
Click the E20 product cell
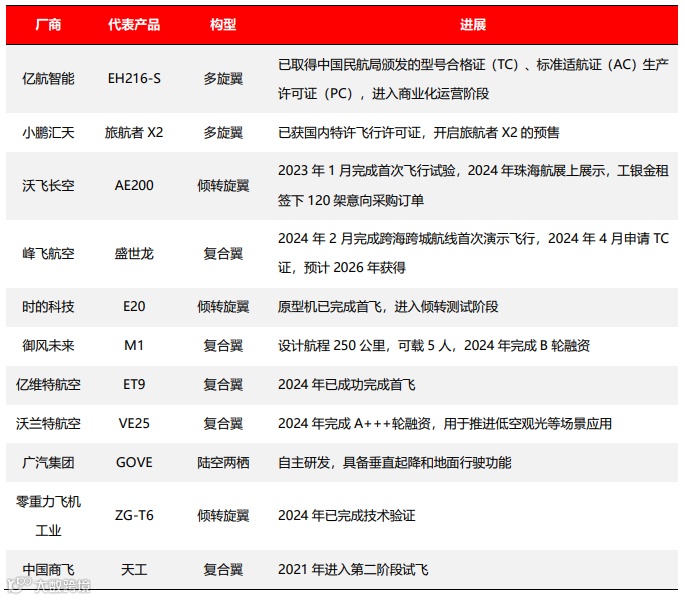tap(134, 307)
